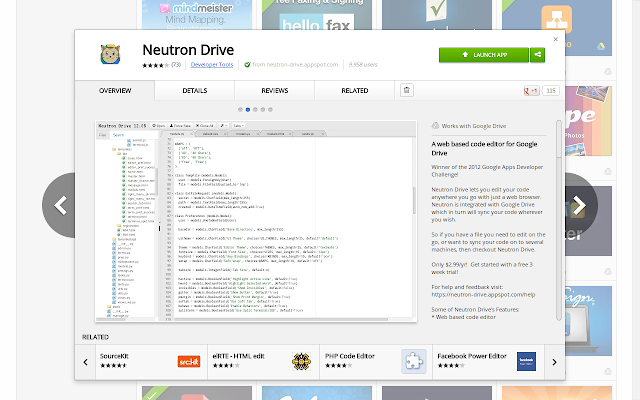Viewport: 640px width, 400px height.
Task: Click the SourceKit orange logo icon
Action: (189, 362)
